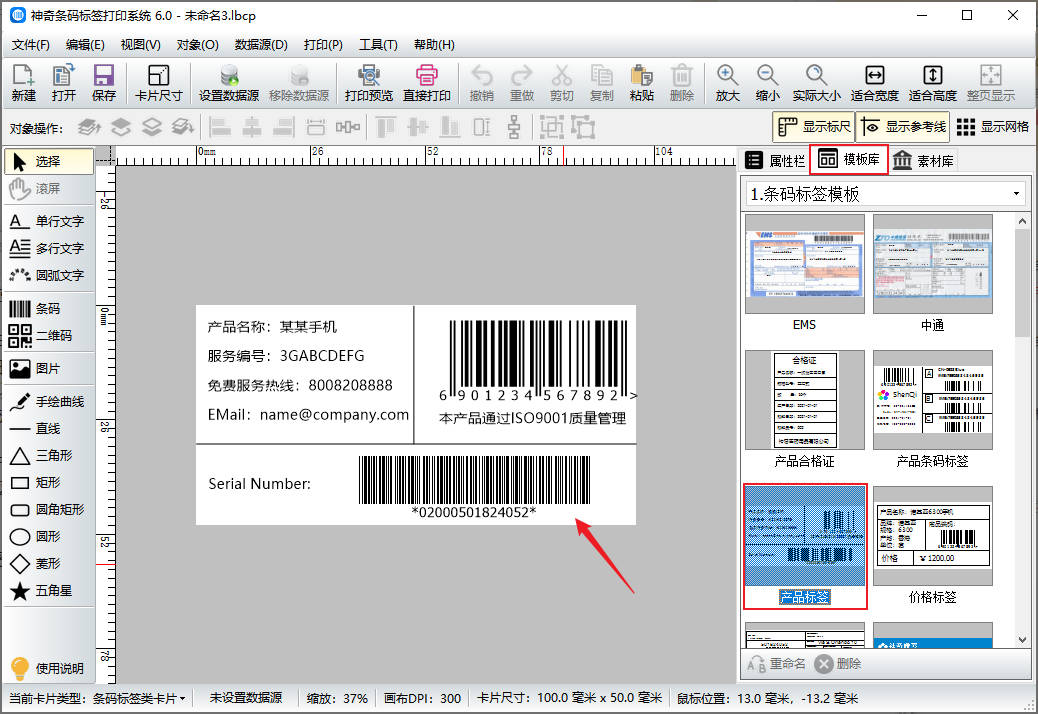The height and width of the screenshot is (714, 1038).
Task: Open the 条码标签模板 template category dropdown
Action: 885,194
